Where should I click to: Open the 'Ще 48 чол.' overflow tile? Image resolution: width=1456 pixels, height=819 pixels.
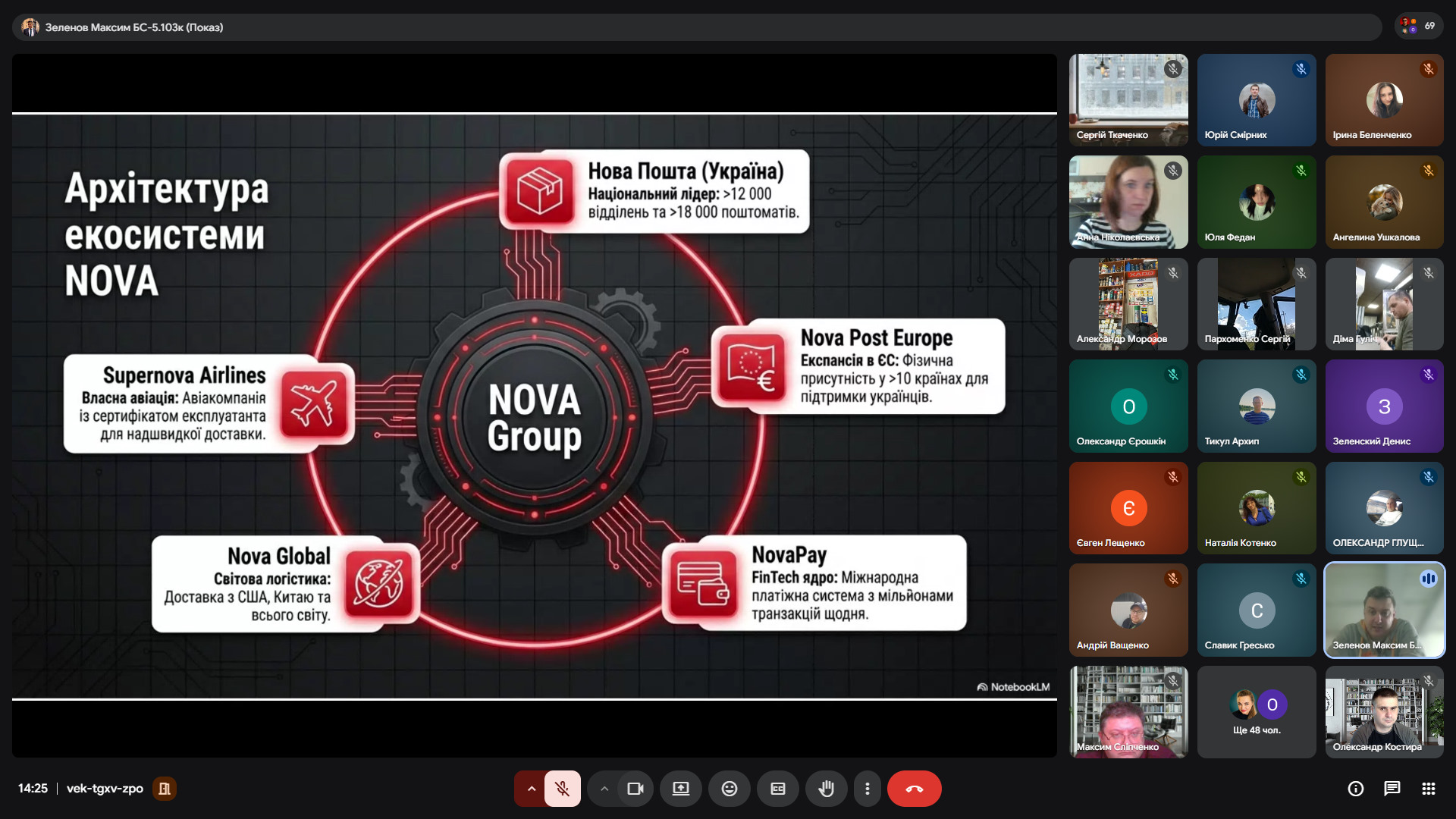click(x=1256, y=711)
